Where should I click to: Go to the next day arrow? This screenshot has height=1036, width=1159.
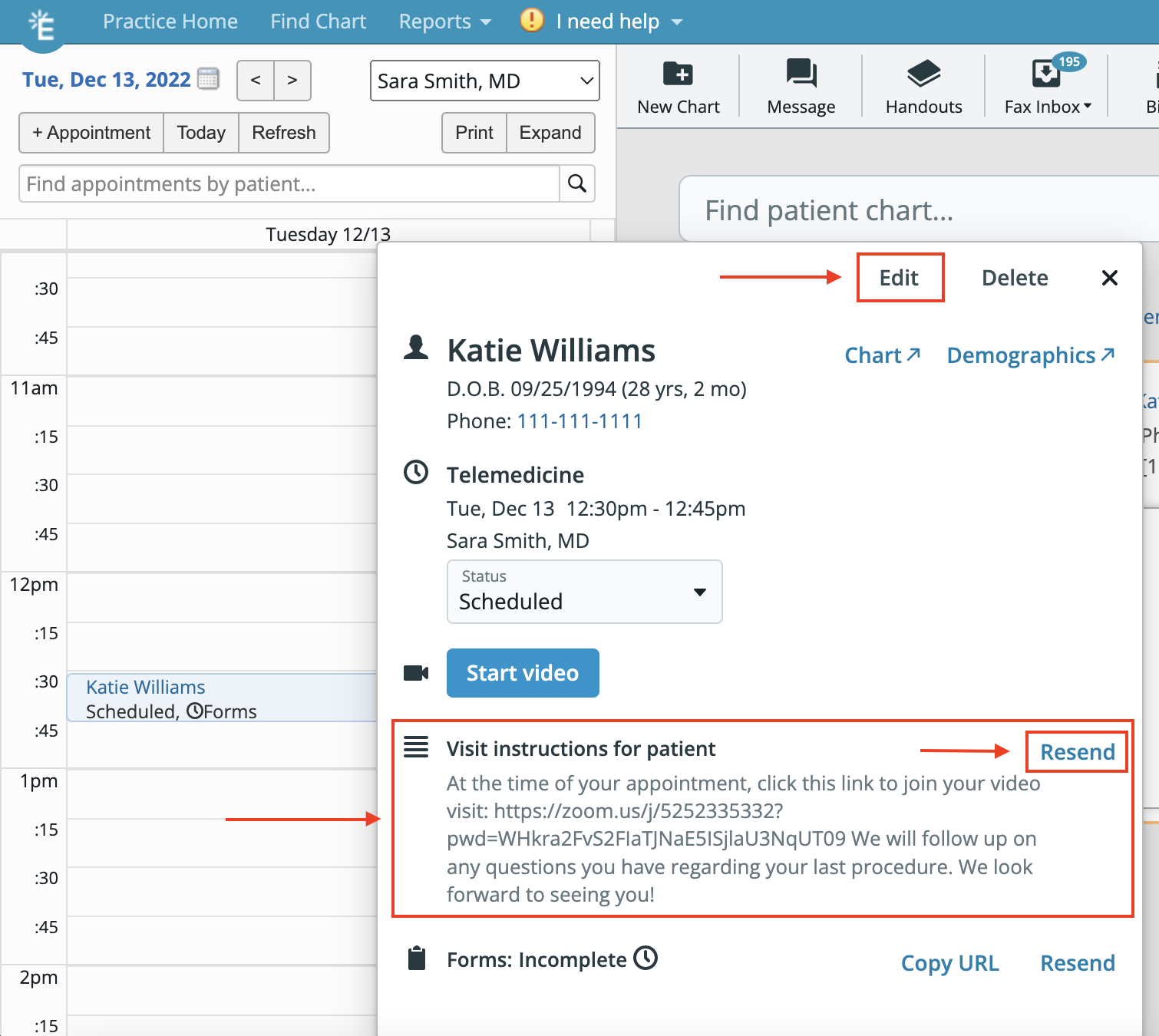(x=292, y=81)
